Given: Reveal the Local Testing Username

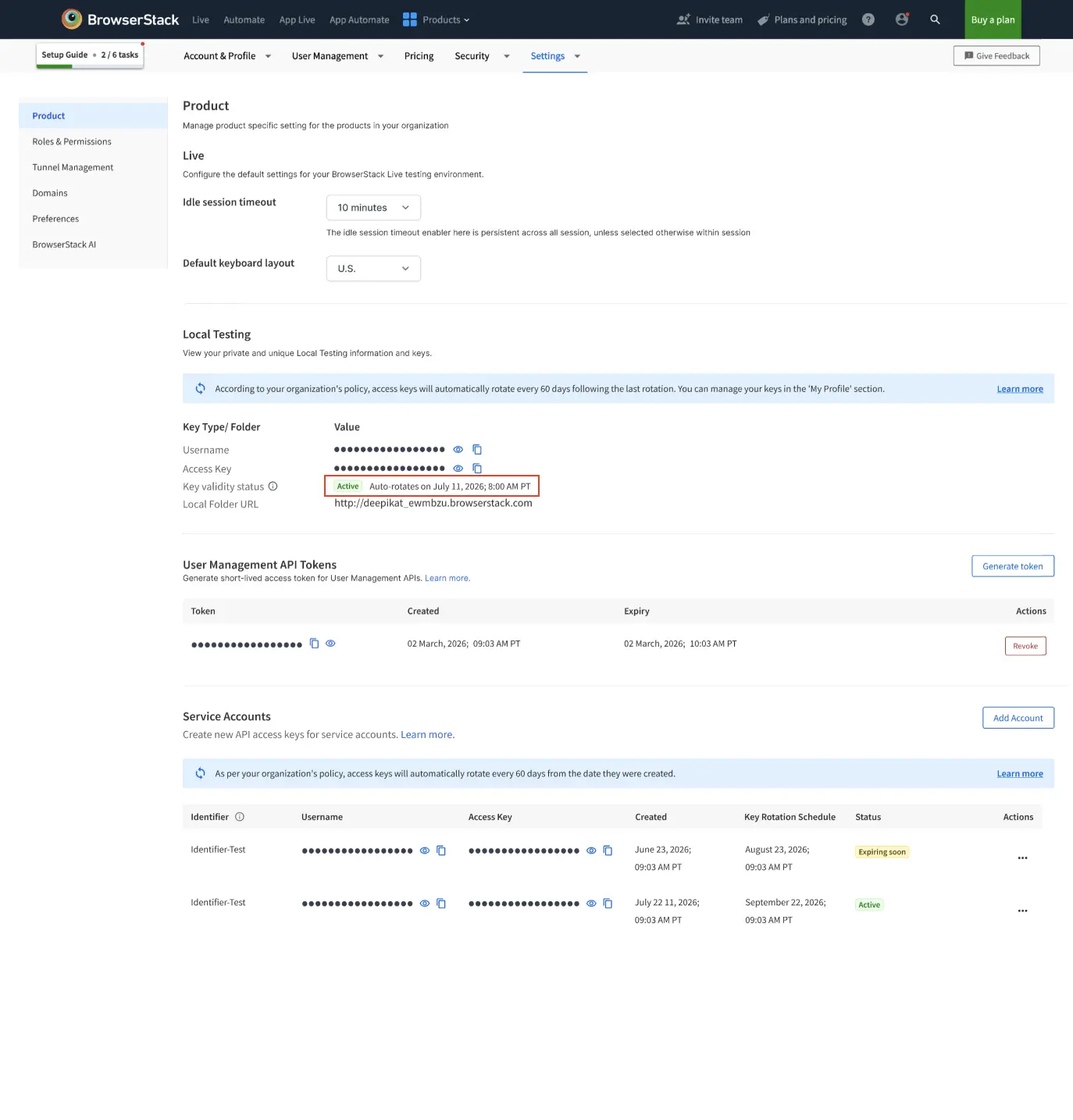Looking at the screenshot, I should click(458, 450).
